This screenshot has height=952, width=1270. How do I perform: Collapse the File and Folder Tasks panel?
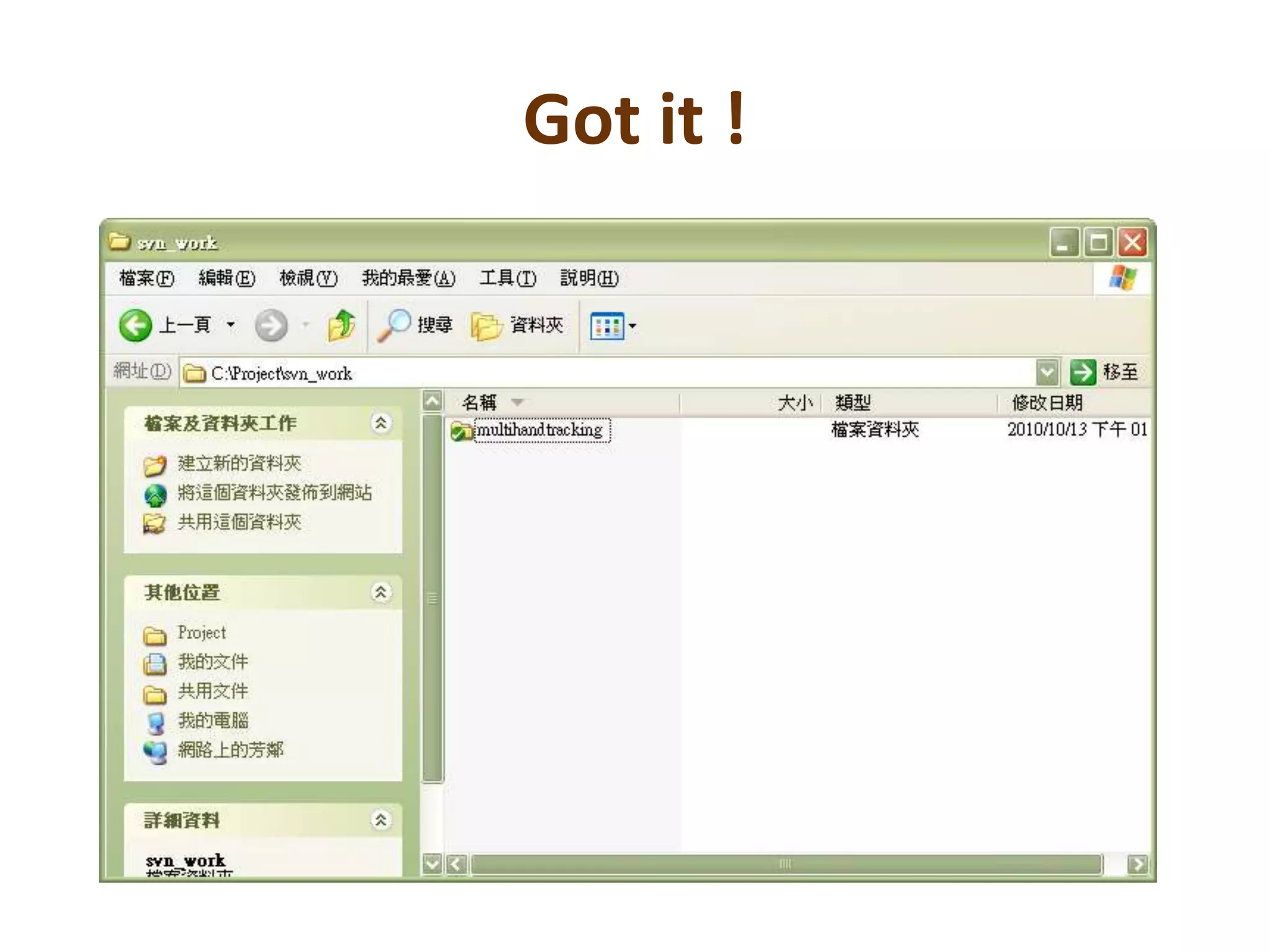click(381, 423)
